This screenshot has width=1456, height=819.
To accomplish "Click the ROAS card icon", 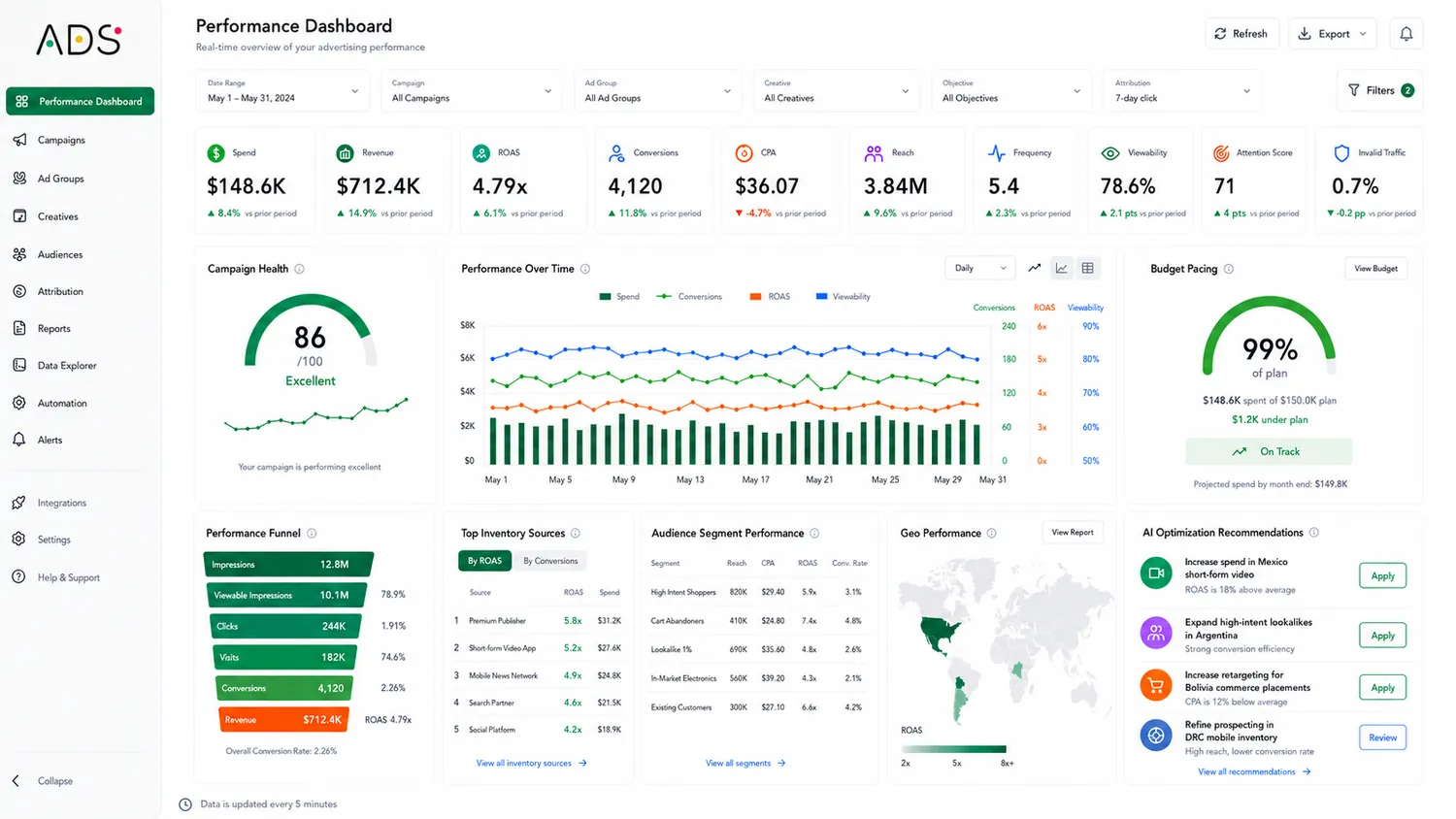I will click(480, 153).
